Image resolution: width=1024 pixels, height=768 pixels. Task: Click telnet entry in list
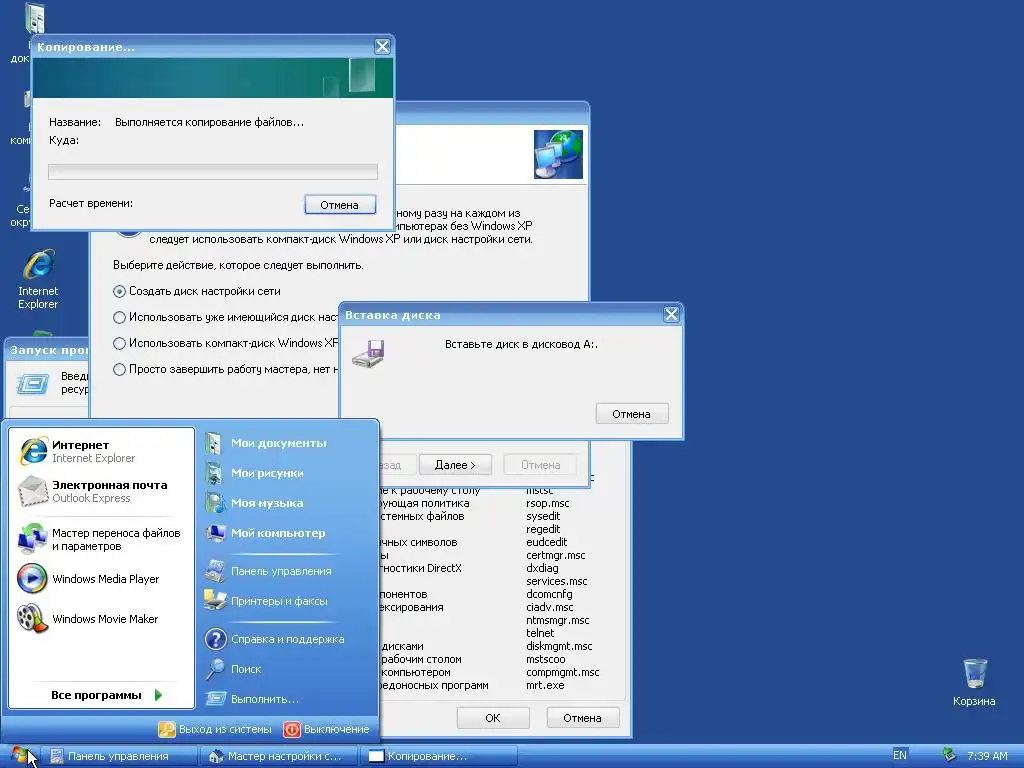click(x=540, y=633)
